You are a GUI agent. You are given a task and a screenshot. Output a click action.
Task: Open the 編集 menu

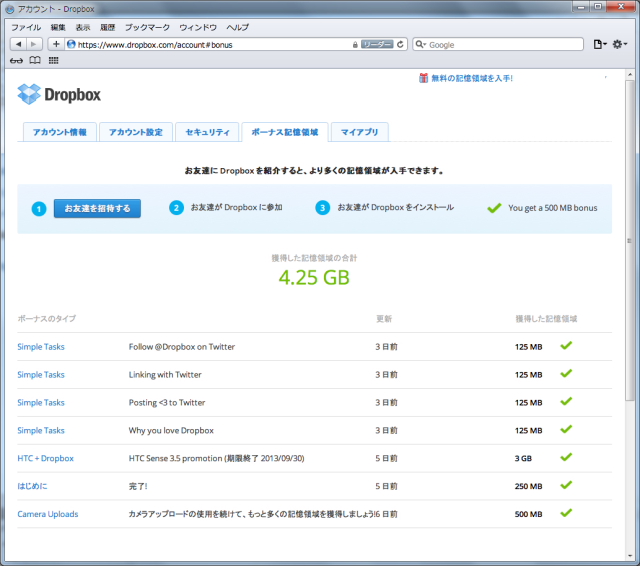(58, 27)
